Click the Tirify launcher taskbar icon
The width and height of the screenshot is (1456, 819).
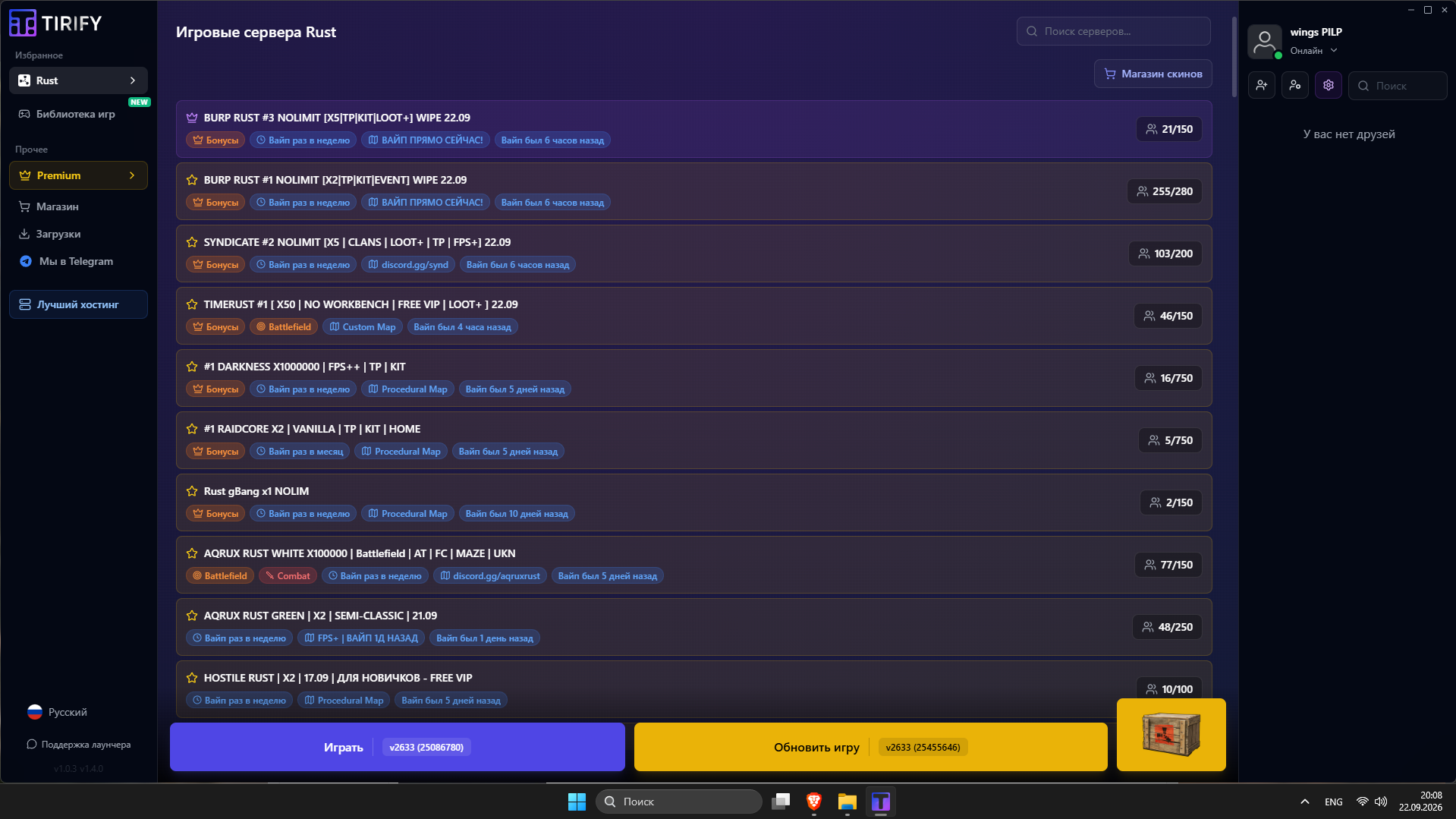coord(881,802)
